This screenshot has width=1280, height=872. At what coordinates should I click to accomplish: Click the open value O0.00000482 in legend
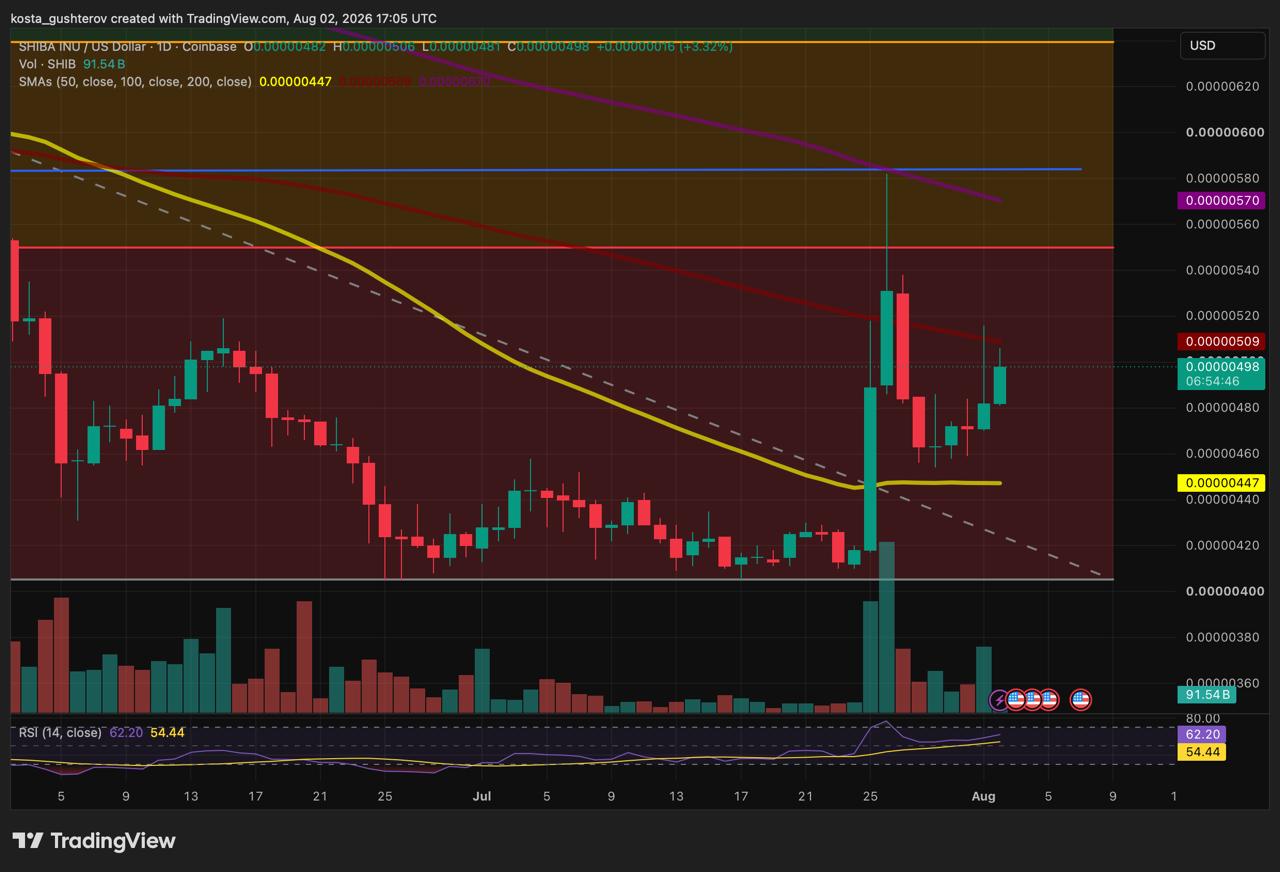tap(287, 46)
